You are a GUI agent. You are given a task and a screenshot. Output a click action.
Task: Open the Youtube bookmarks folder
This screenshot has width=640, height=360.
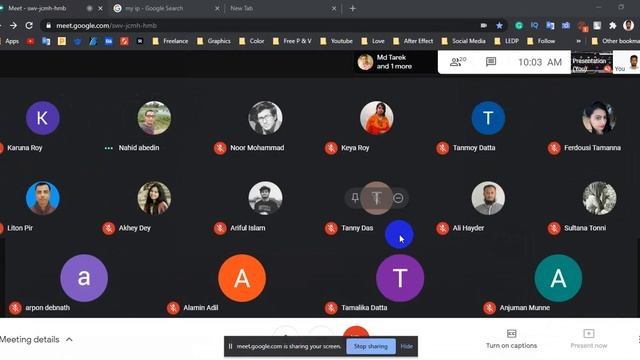336,41
